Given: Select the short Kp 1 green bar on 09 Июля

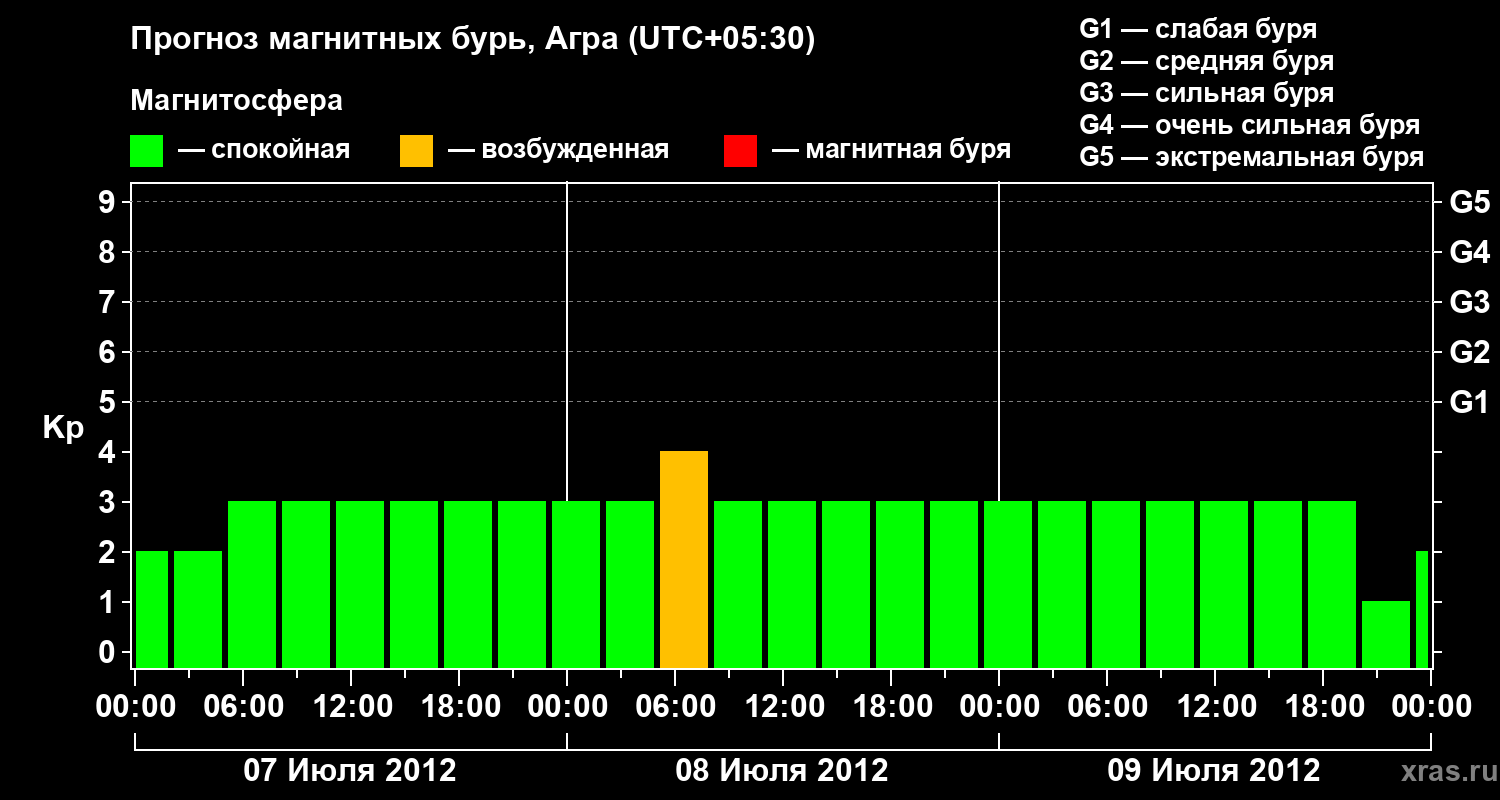Looking at the screenshot, I should click(x=1386, y=635).
